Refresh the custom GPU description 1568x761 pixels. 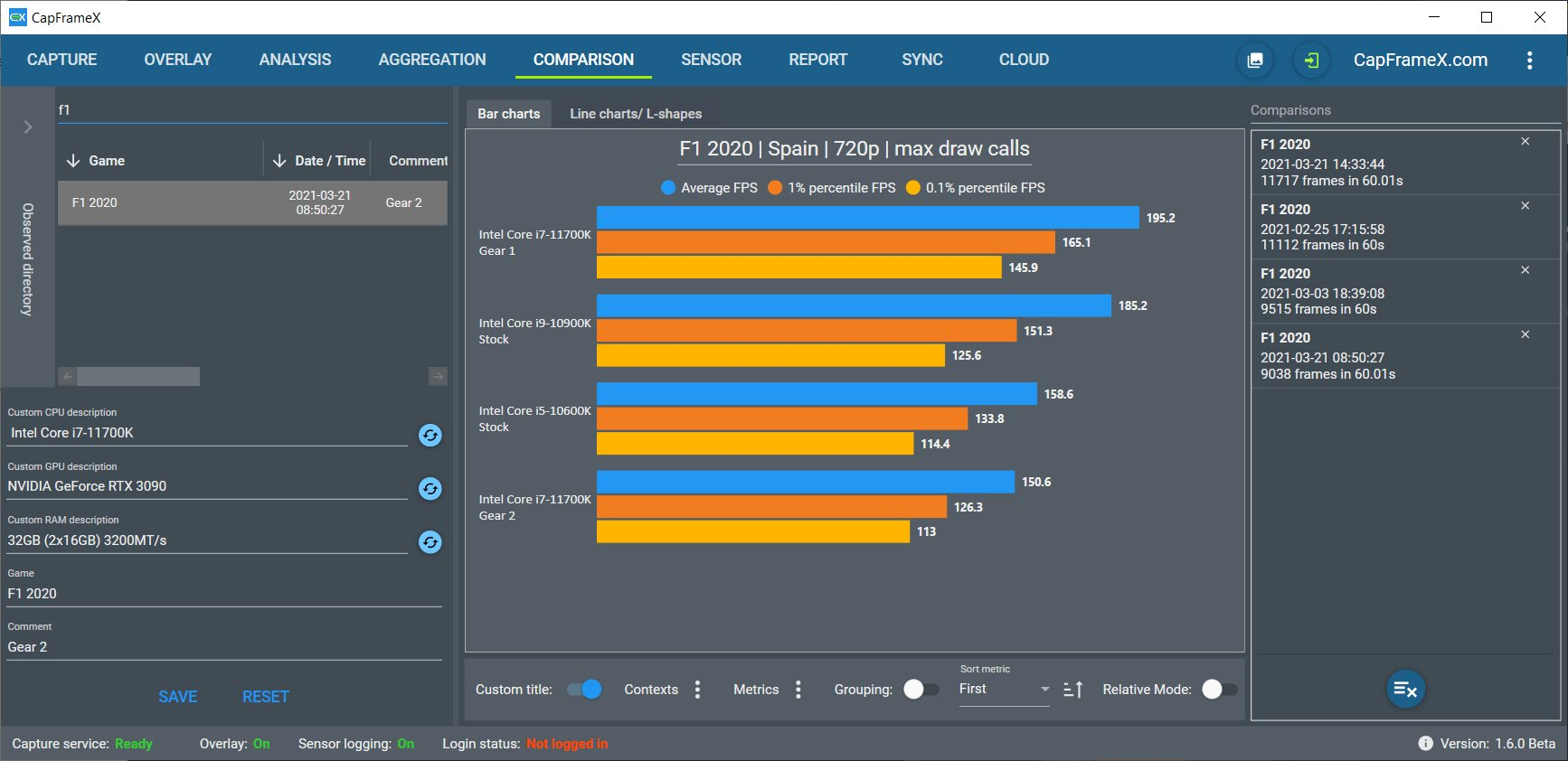pos(430,489)
